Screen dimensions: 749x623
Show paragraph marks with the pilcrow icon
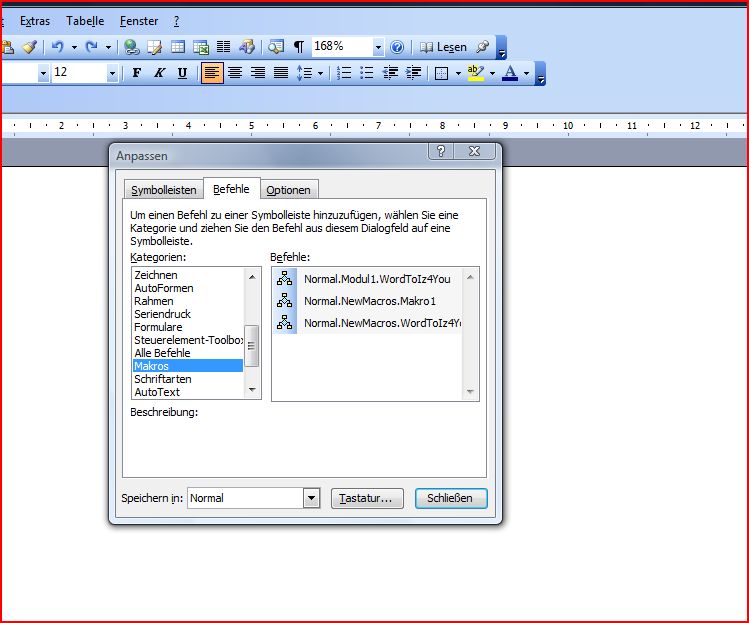pyautogui.click(x=298, y=47)
